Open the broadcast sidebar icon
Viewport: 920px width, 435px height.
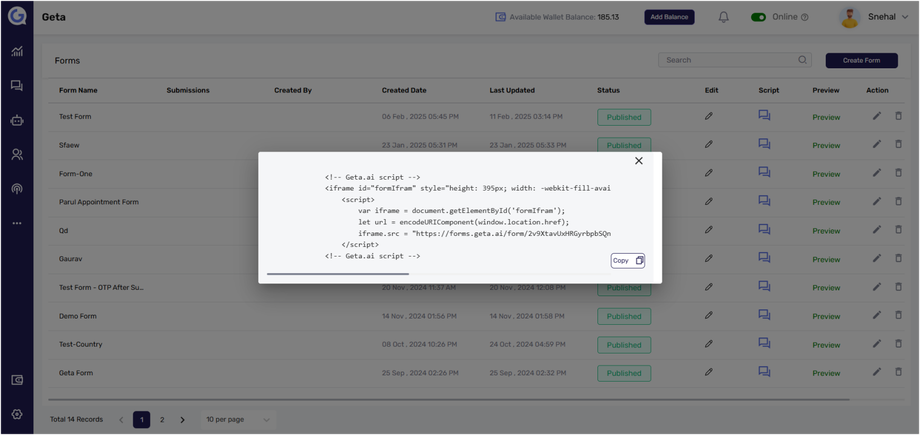click(x=17, y=188)
